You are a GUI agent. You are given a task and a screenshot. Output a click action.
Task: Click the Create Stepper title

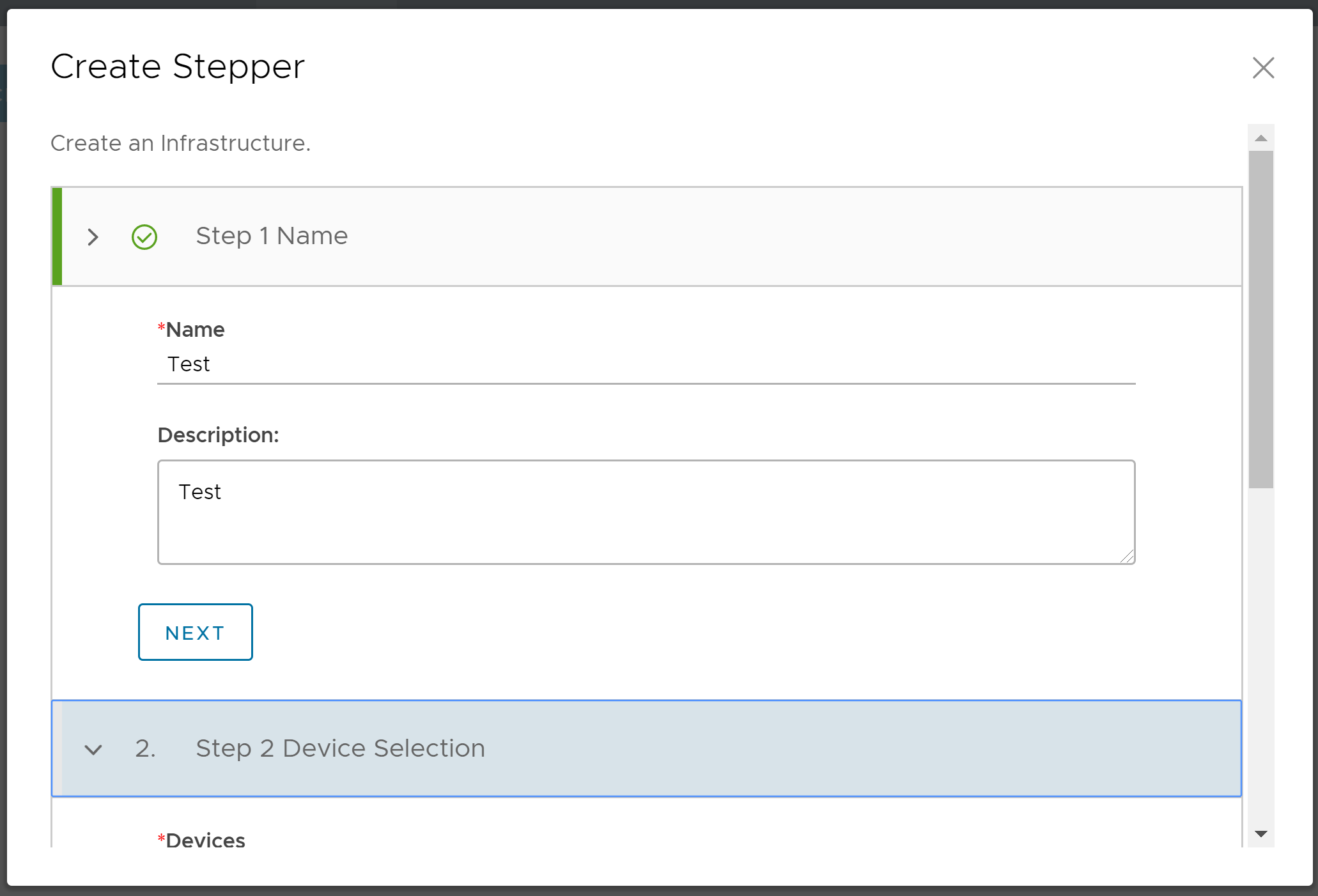178,66
